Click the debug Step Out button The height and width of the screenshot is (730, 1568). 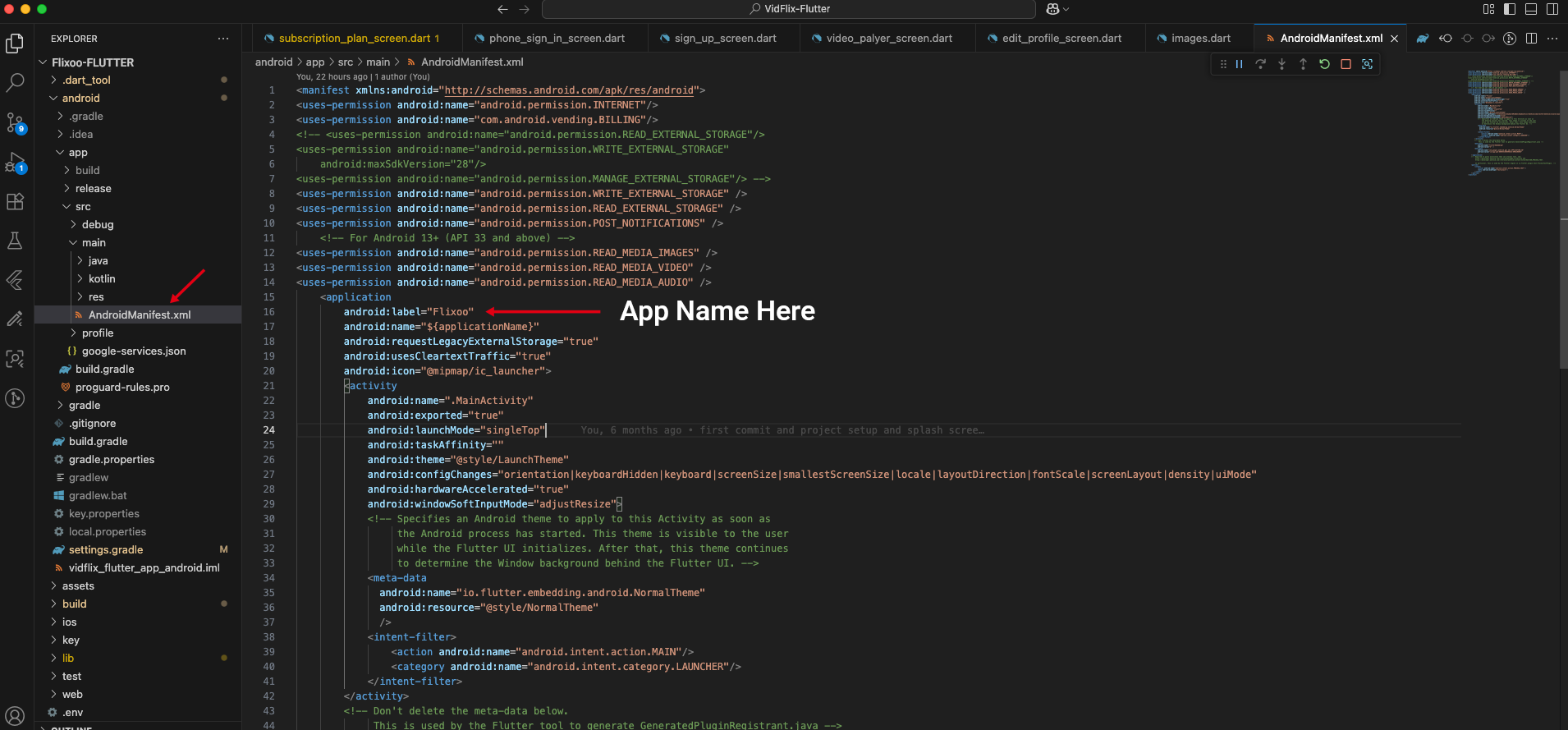[1304, 64]
